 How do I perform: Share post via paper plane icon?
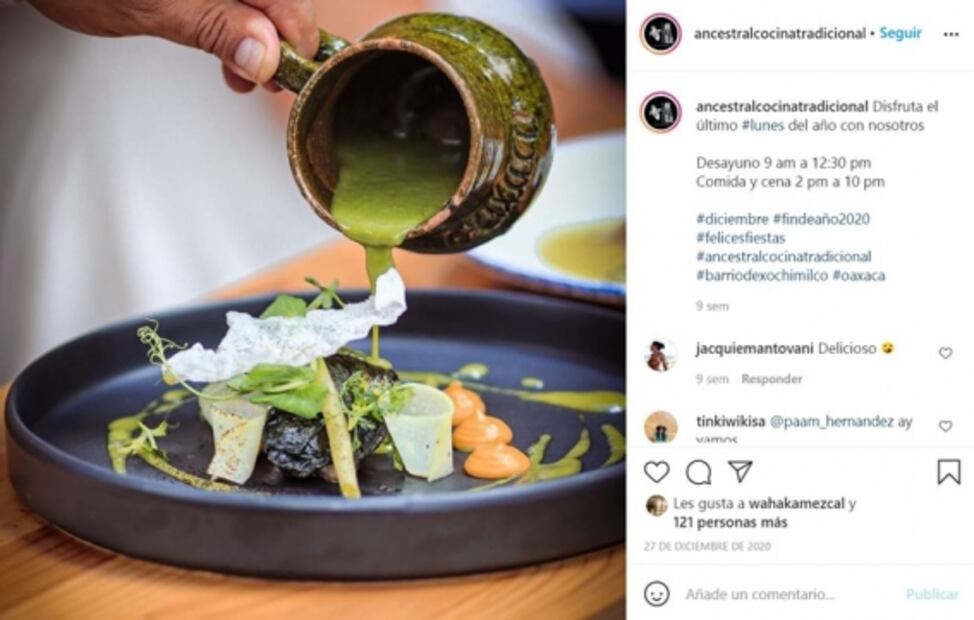click(740, 472)
